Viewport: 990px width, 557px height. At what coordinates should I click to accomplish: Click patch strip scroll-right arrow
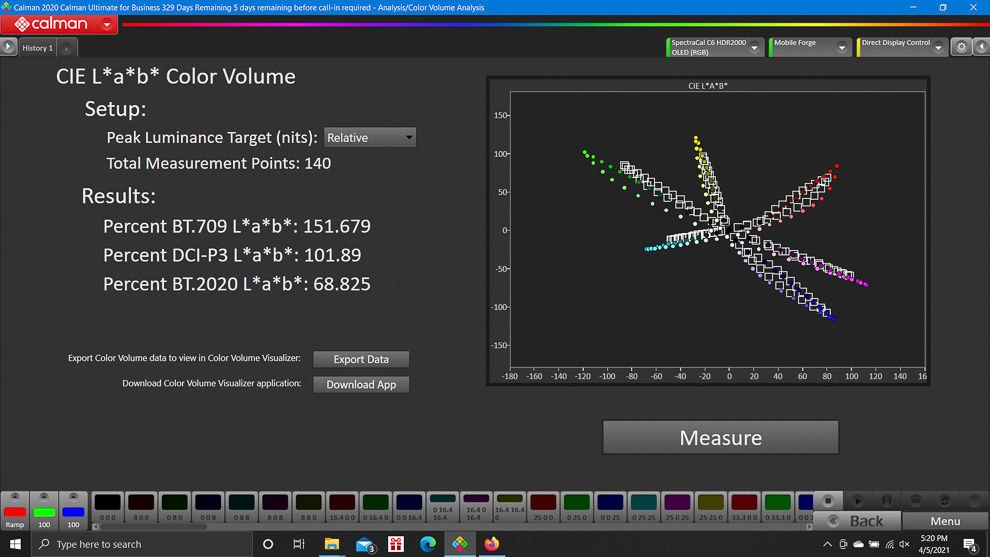click(809, 527)
